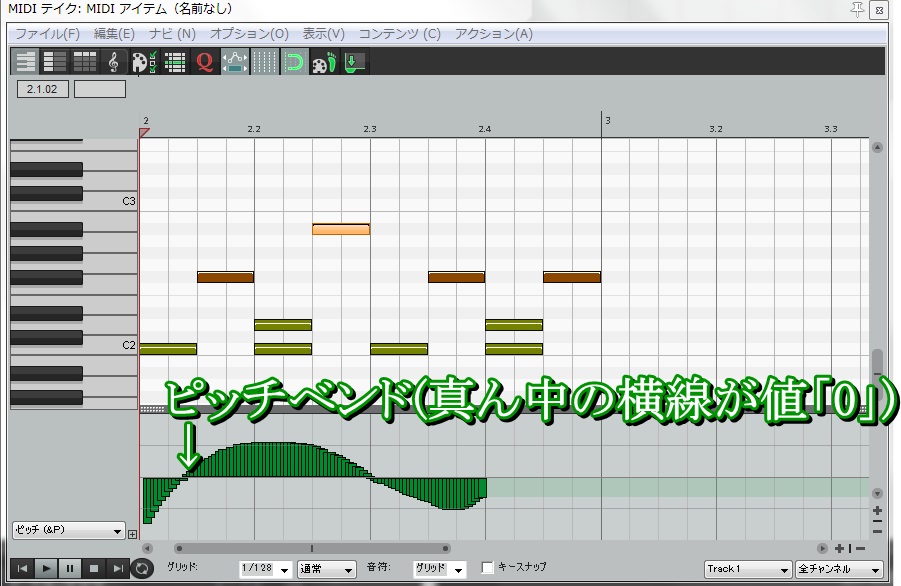Pin the MIDI editor window
The width and height of the screenshot is (901, 586).
(857, 9)
